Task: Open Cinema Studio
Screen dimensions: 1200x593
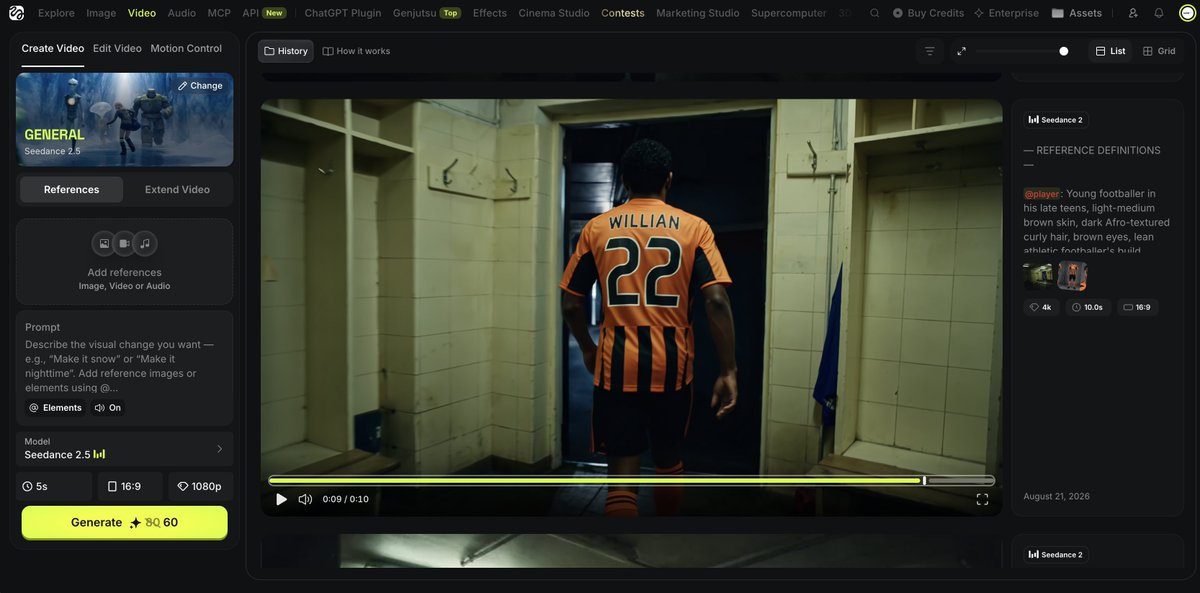Action: [x=554, y=13]
